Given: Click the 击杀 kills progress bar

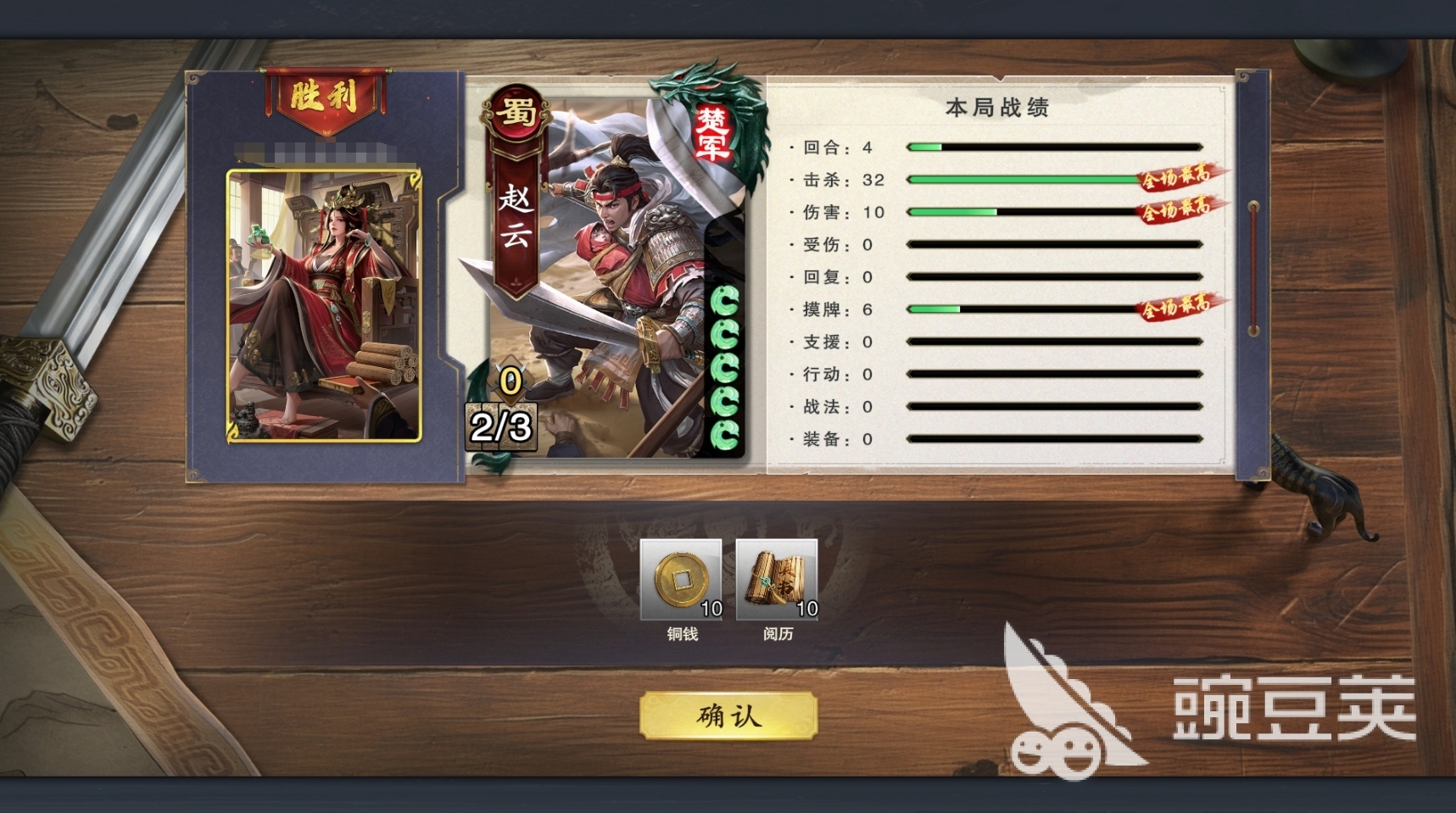Looking at the screenshot, I should point(1054,180).
